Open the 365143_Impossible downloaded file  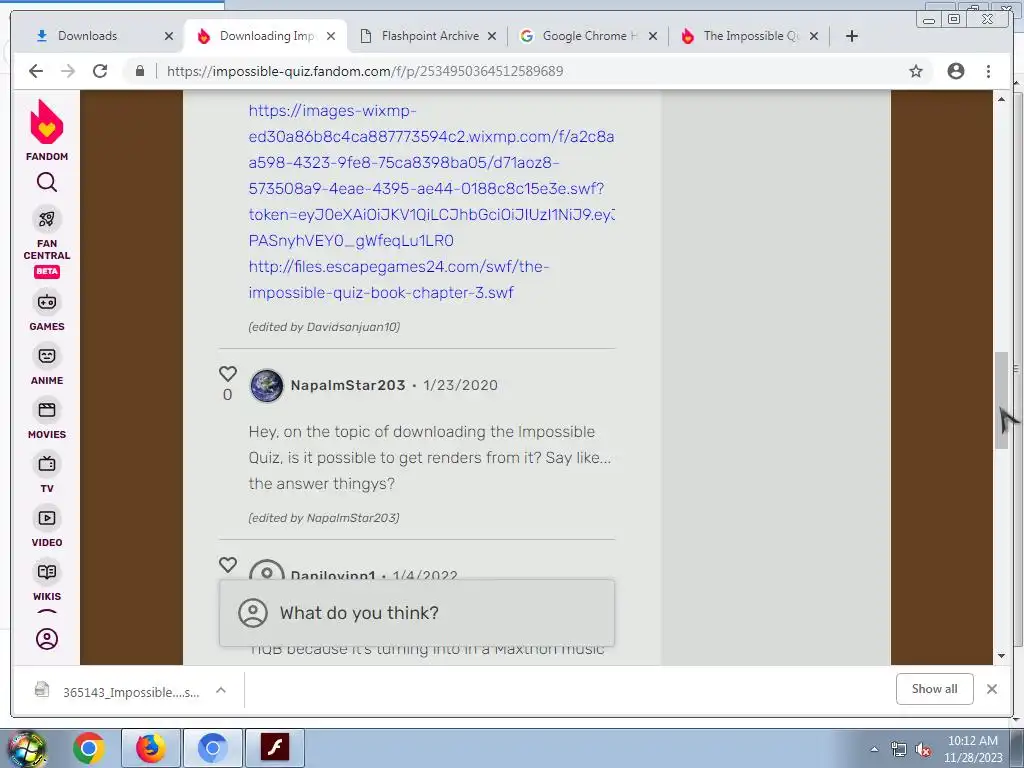tap(118, 691)
